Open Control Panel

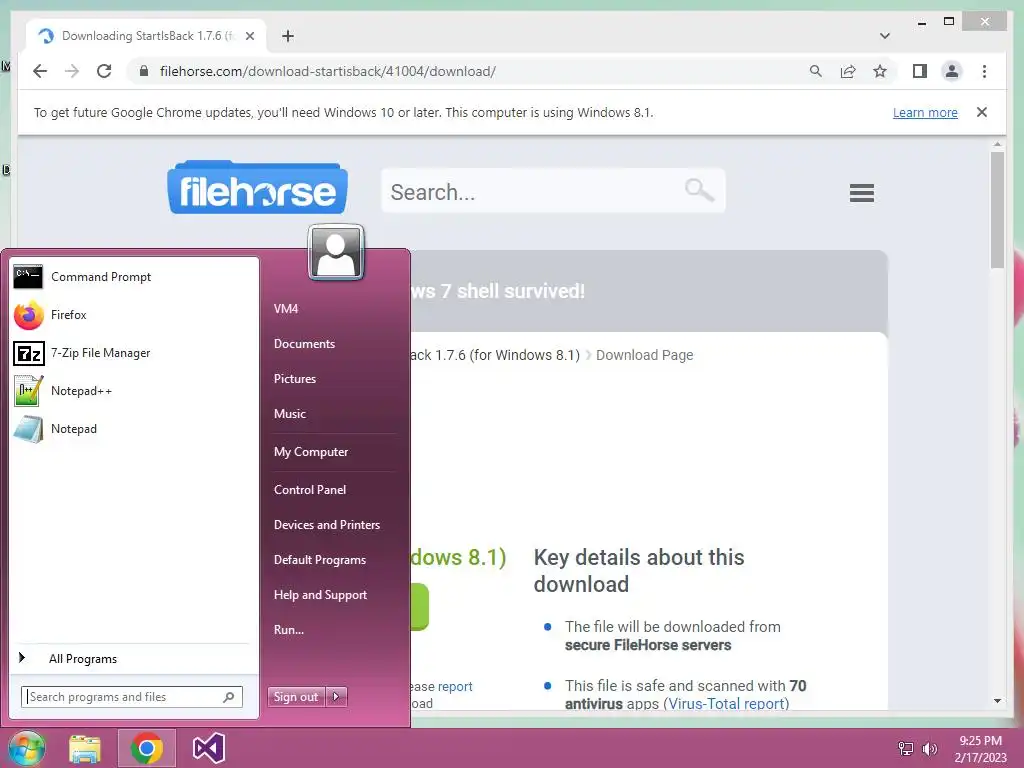tap(310, 490)
